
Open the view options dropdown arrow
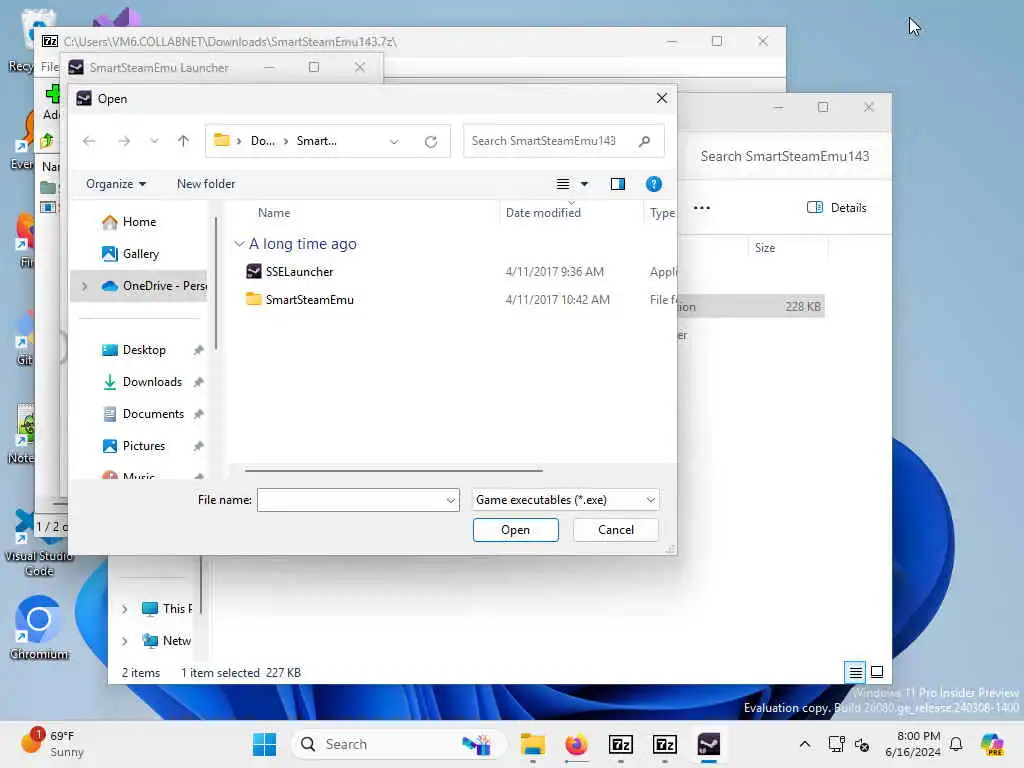coord(584,184)
